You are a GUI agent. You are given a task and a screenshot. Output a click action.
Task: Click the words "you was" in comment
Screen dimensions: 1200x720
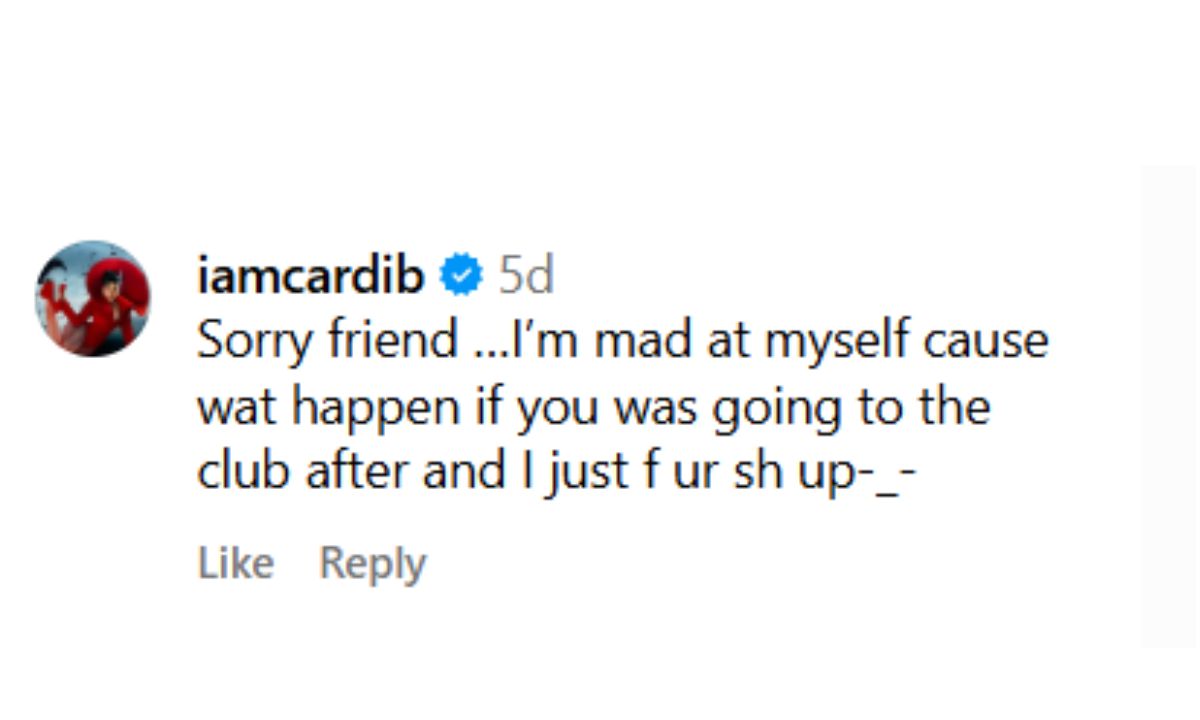click(x=607, y=408)
